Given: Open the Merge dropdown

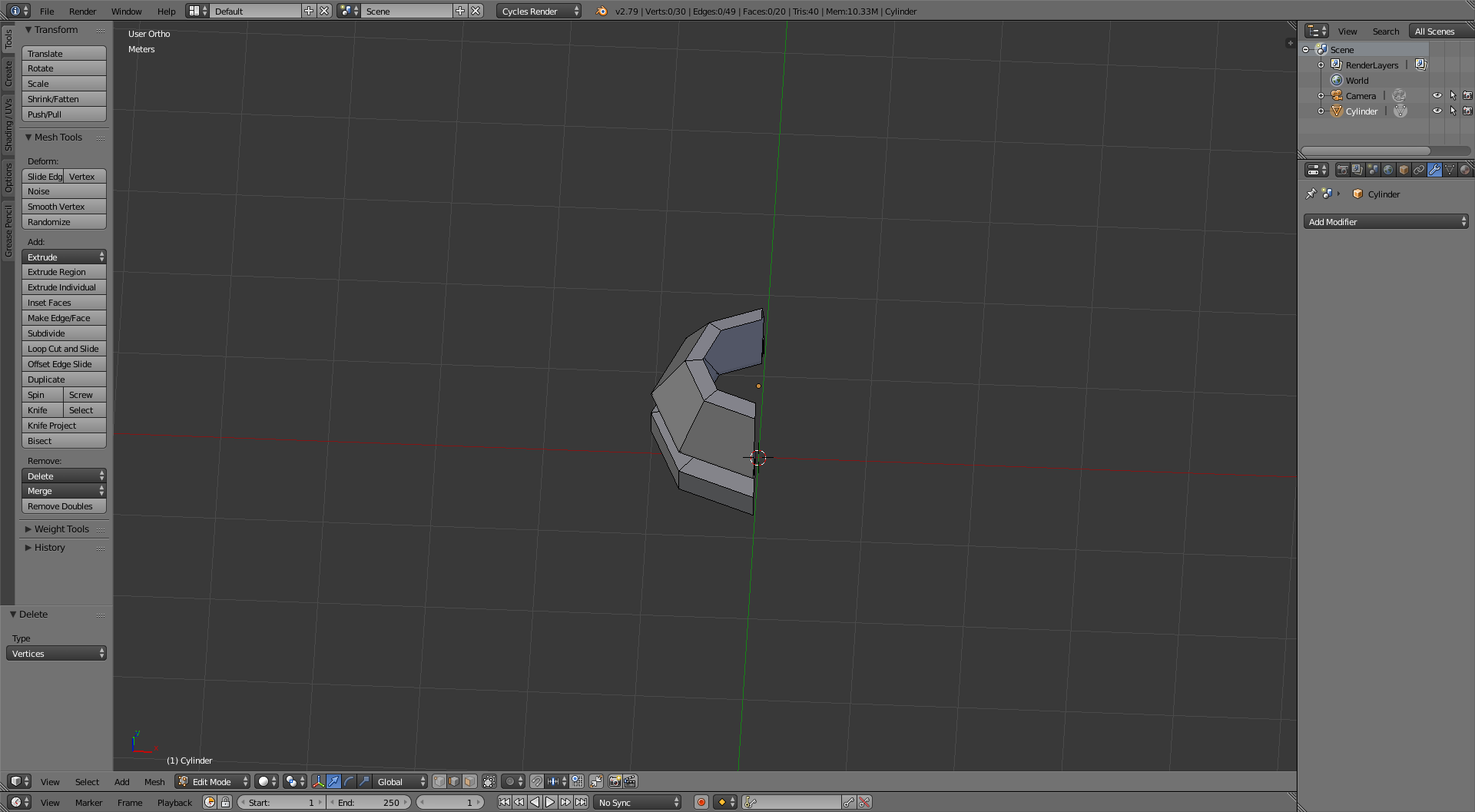Looking at the screenshot, I should (x=64, y=491).
